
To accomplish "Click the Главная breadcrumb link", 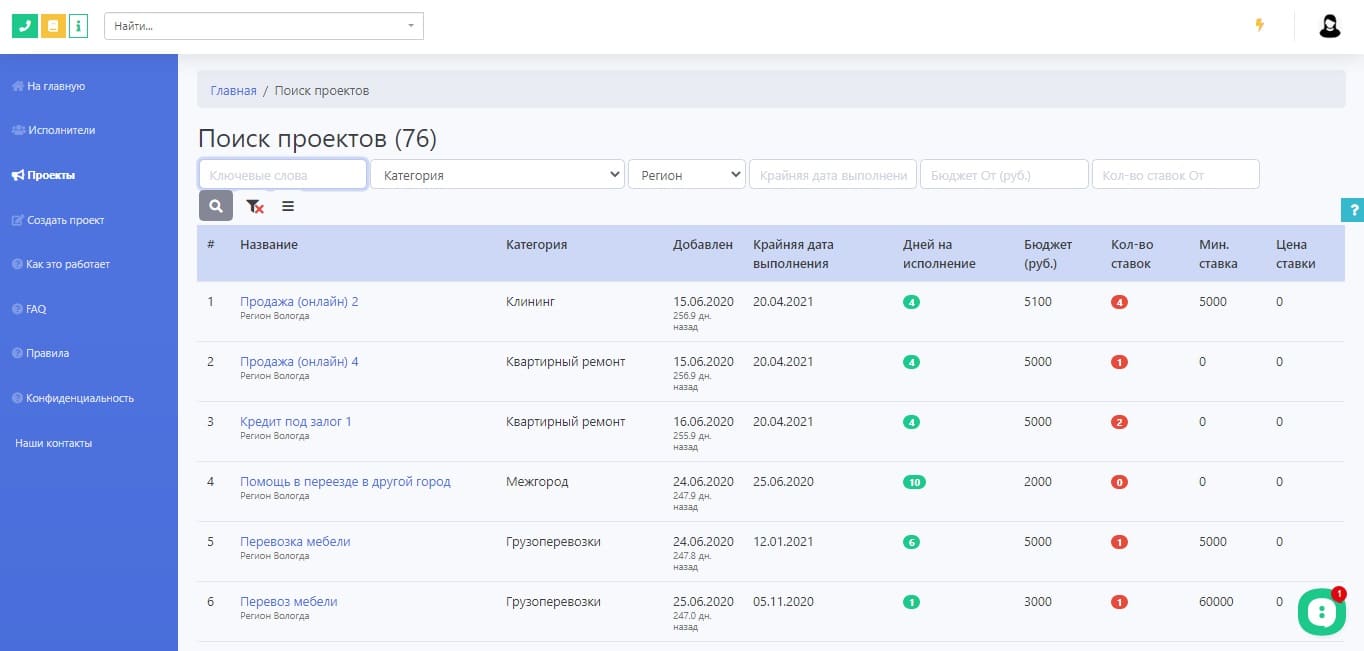I will pos(233,90).
